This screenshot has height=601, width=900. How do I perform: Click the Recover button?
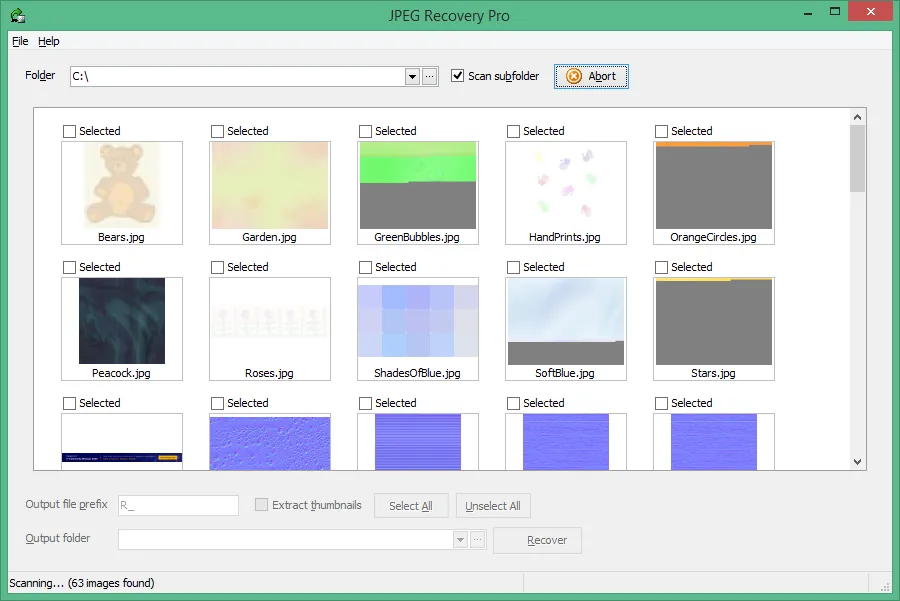[x=538, y=540]
